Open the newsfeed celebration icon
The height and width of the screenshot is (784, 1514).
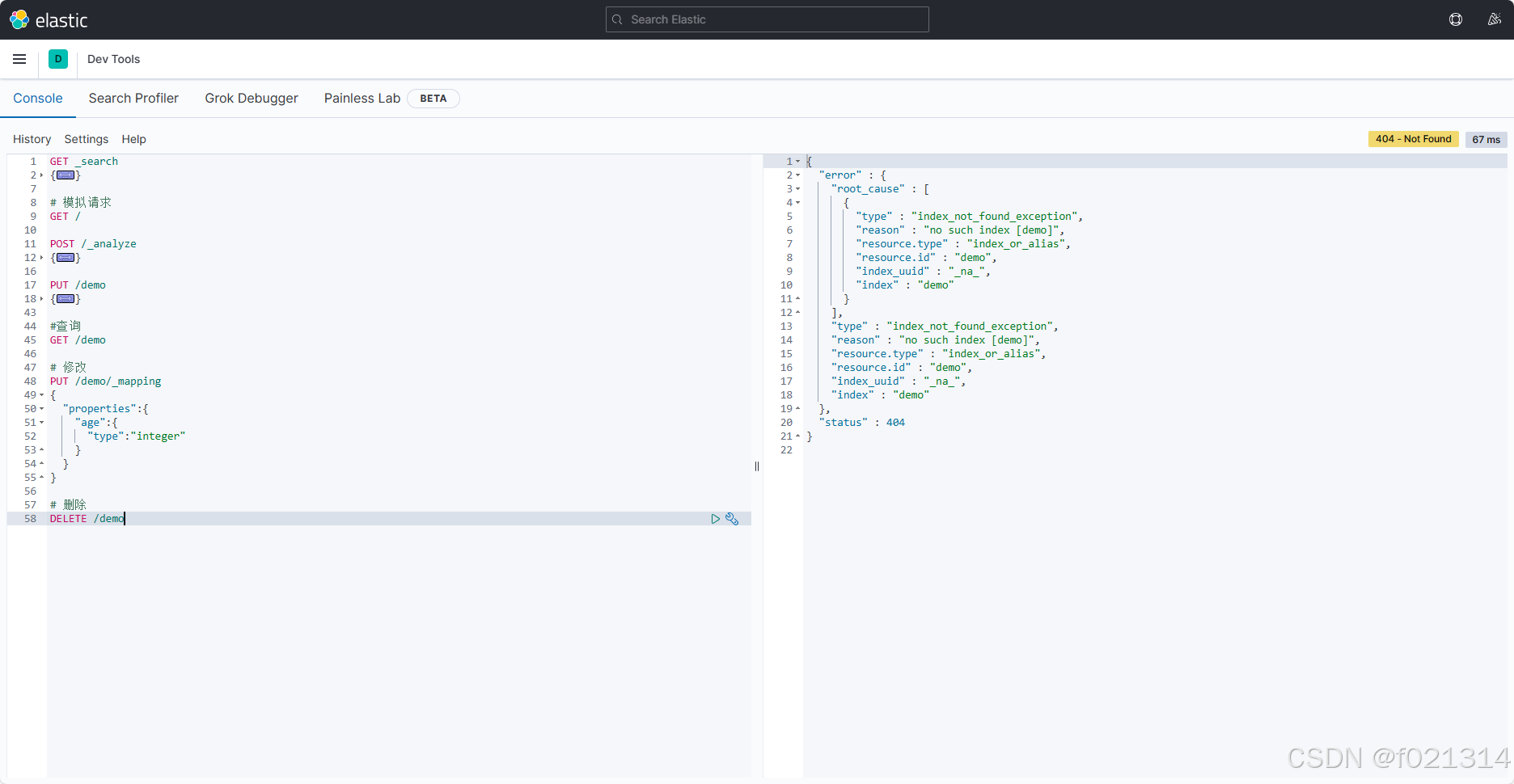coord(1495,19)
